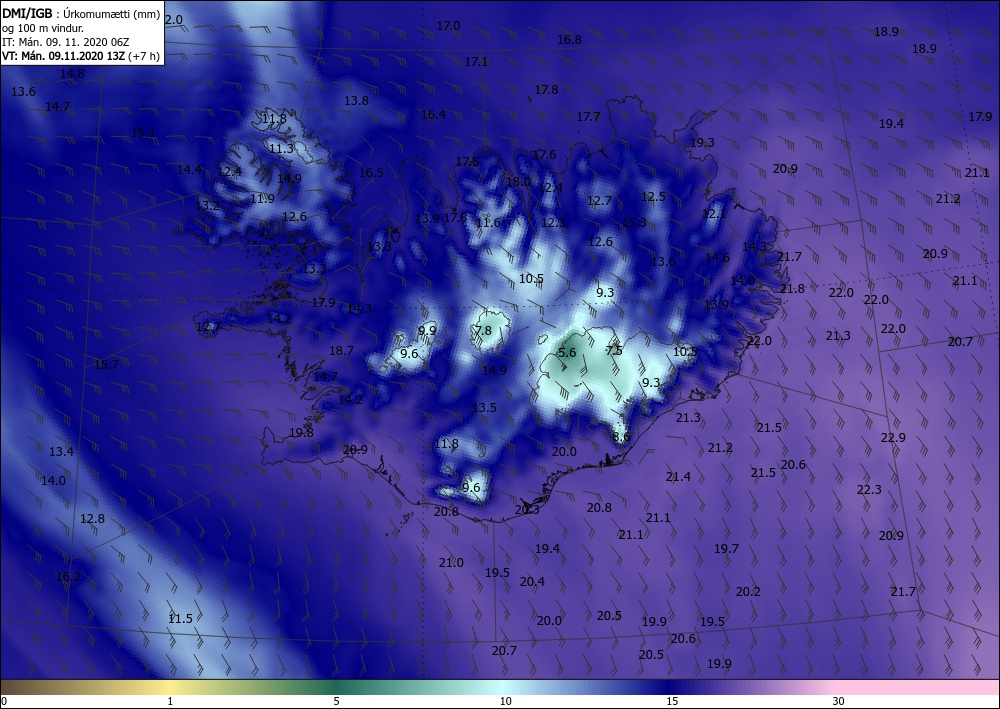Click the 15.7 value label
The height and width of the screenshot is (709, 1000).
(x=106, y=365)
